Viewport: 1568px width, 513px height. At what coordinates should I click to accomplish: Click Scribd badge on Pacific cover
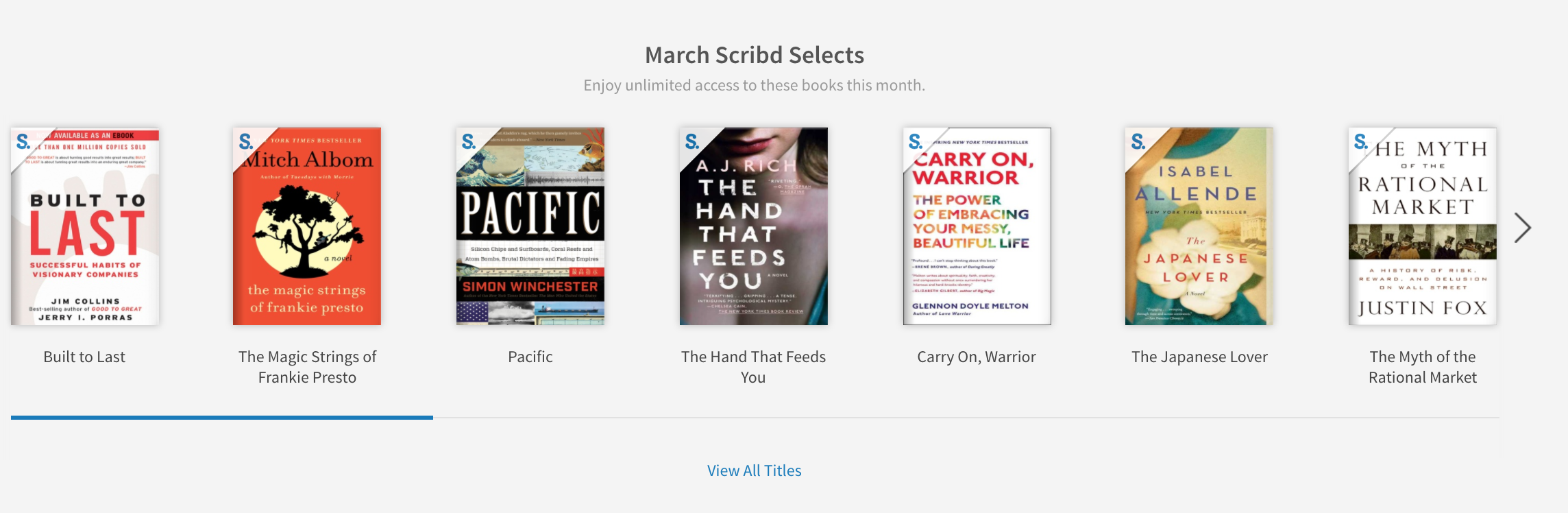click(x=469, y=142)
